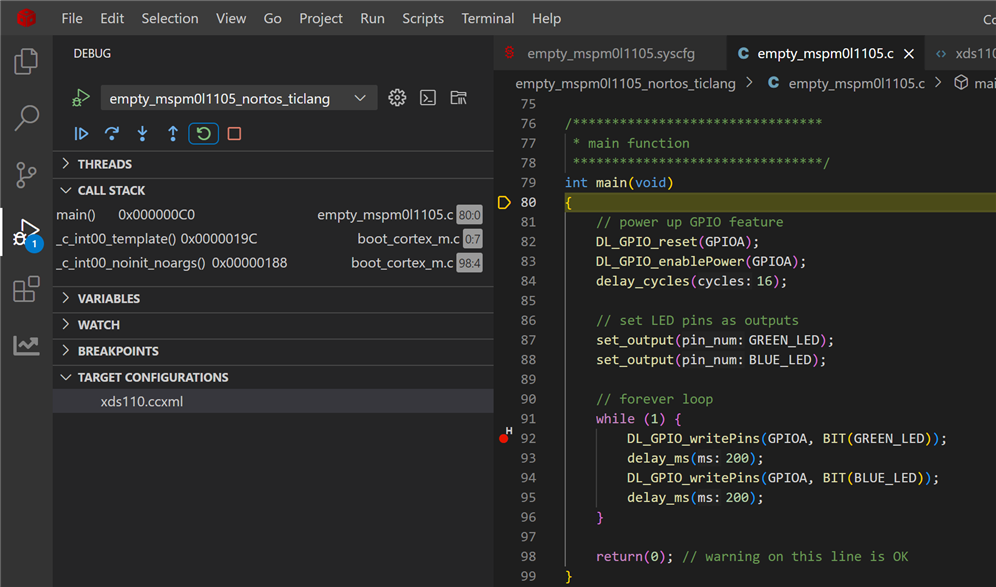Expand the WATCH section
This screenshot has width=996, height=587.
pos(273,325)
